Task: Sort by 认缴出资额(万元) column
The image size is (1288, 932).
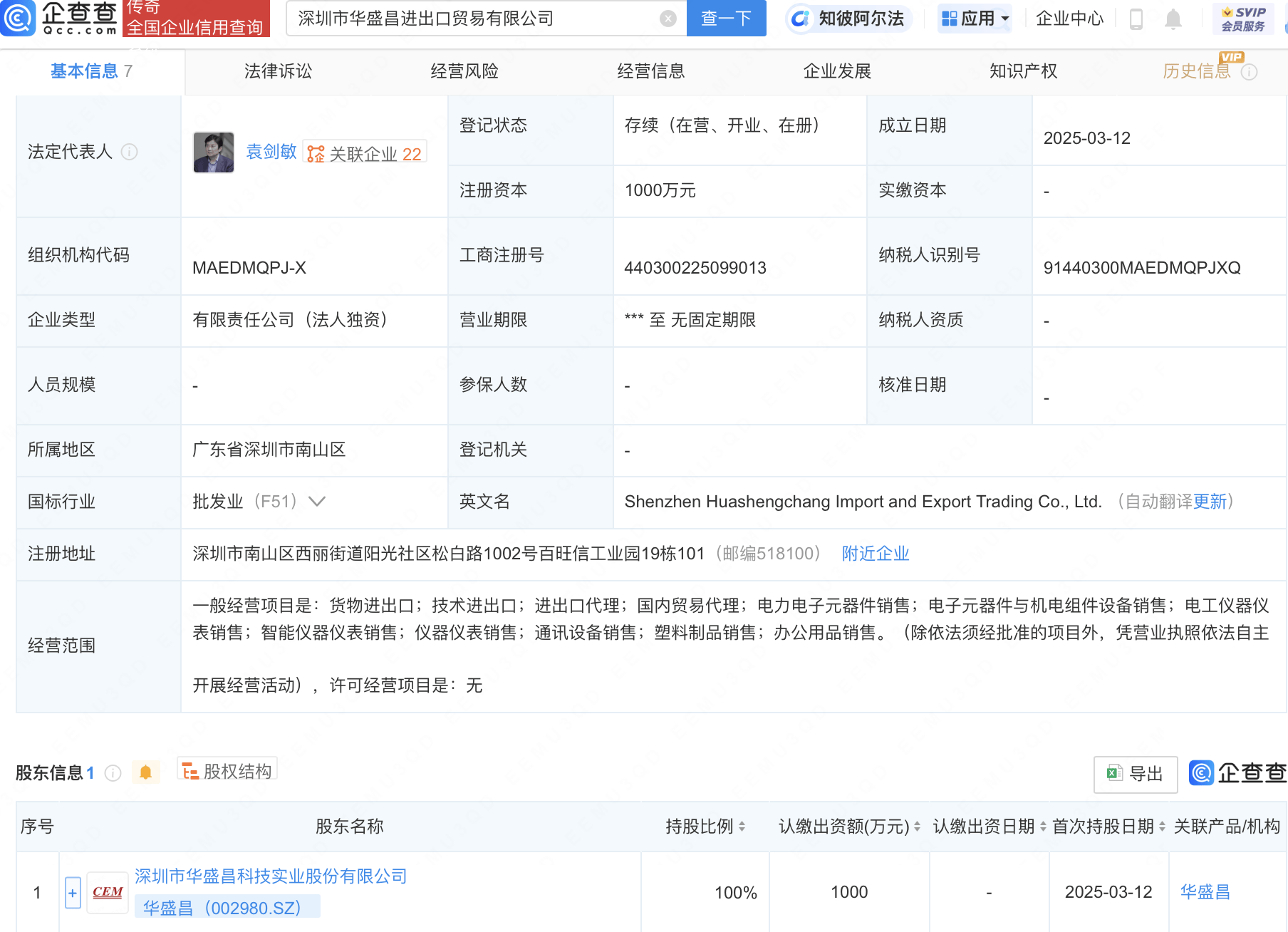Action: click(x=917, y=827)
